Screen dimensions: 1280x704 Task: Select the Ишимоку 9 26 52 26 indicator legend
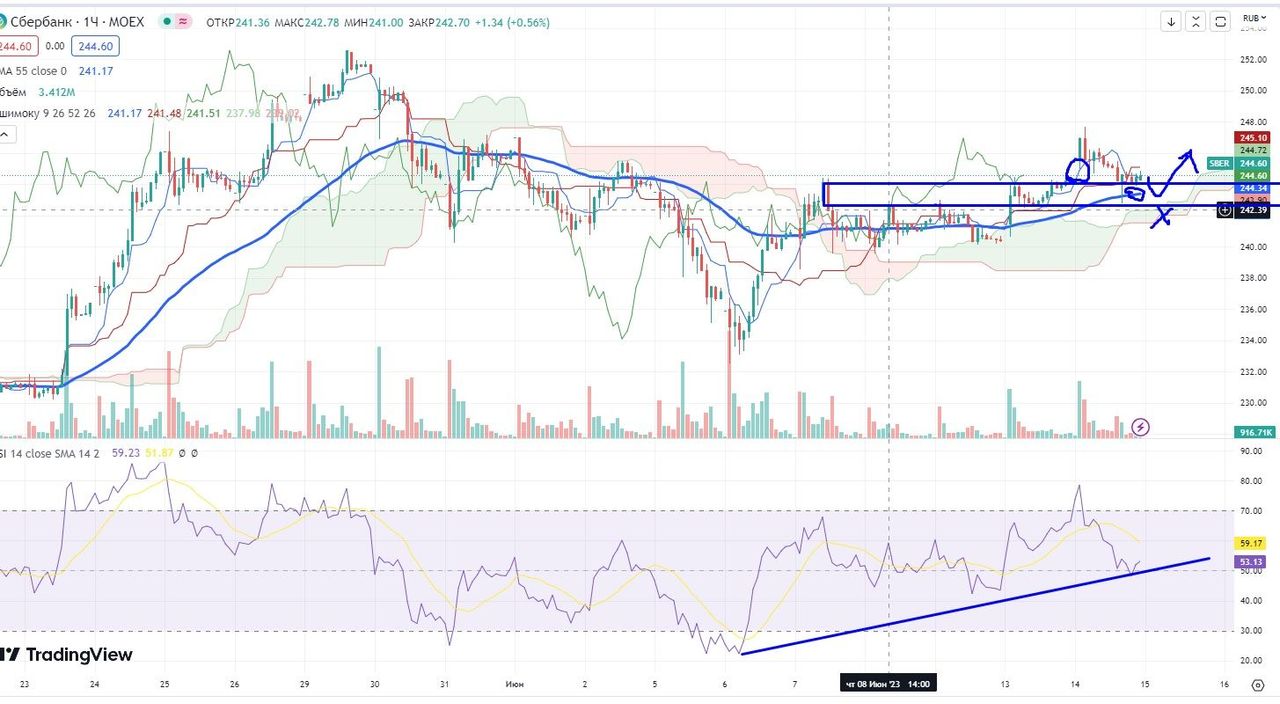click(48, 113)
